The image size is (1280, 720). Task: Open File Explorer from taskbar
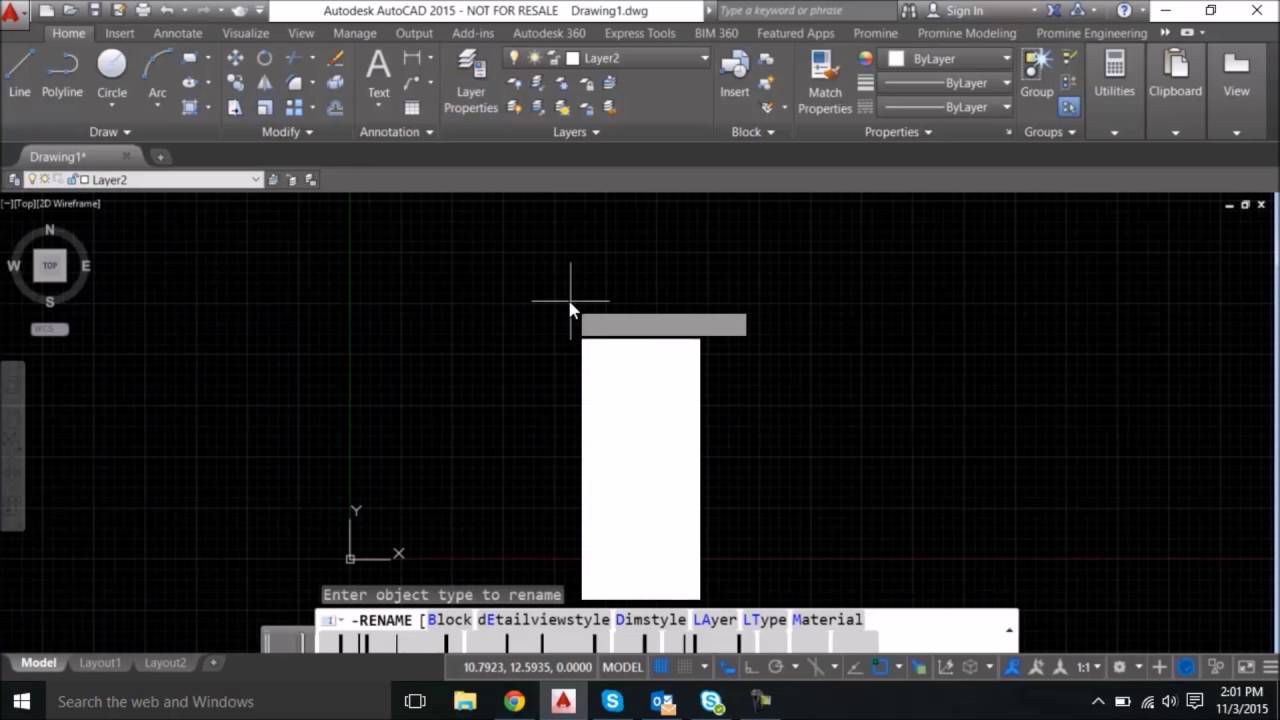coord(465,702)
